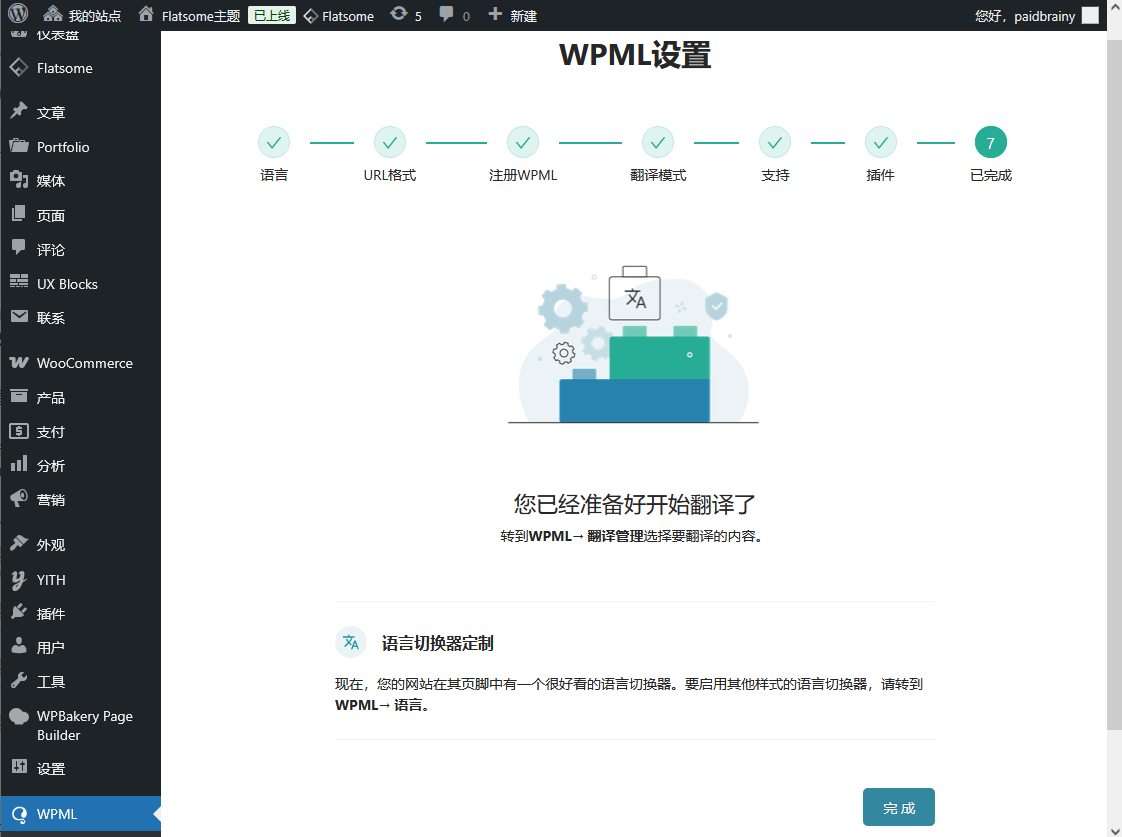Click the 分析 bar chart icon

click(x=19, y=464)
